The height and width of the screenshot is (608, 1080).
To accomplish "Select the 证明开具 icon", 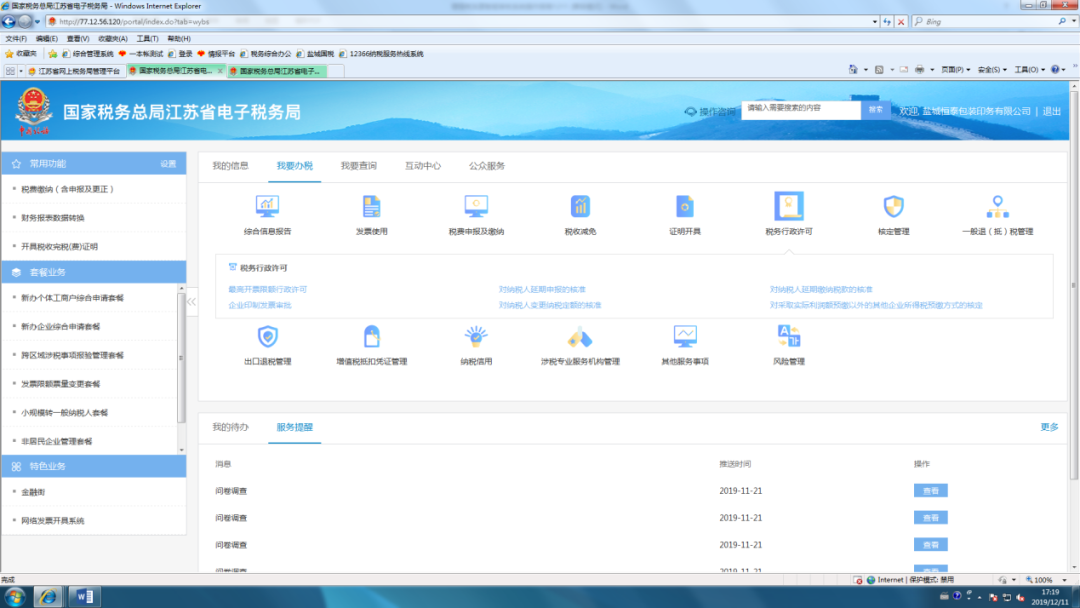I will (x=685, y=206).
